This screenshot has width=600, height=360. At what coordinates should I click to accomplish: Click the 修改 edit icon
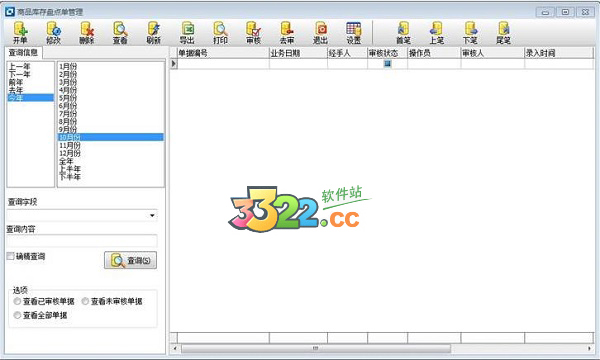[x=53, y=33]
